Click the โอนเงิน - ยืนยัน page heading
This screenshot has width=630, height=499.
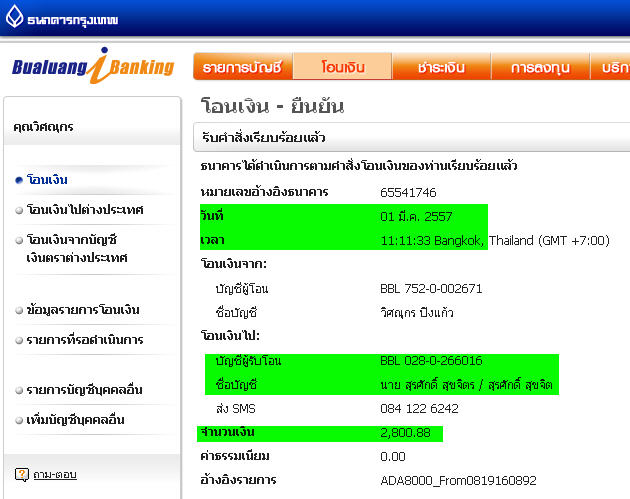(272, 106)
